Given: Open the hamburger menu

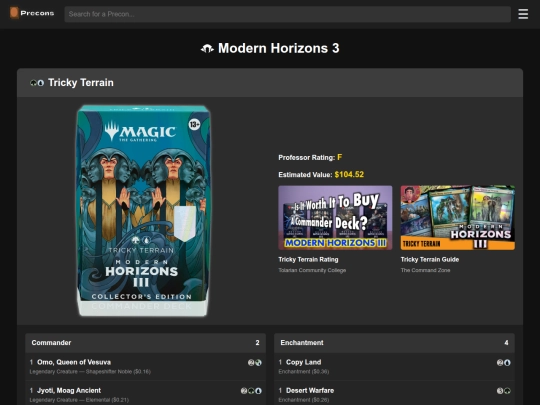Looking at the screenshot, I should pos(523,14).
